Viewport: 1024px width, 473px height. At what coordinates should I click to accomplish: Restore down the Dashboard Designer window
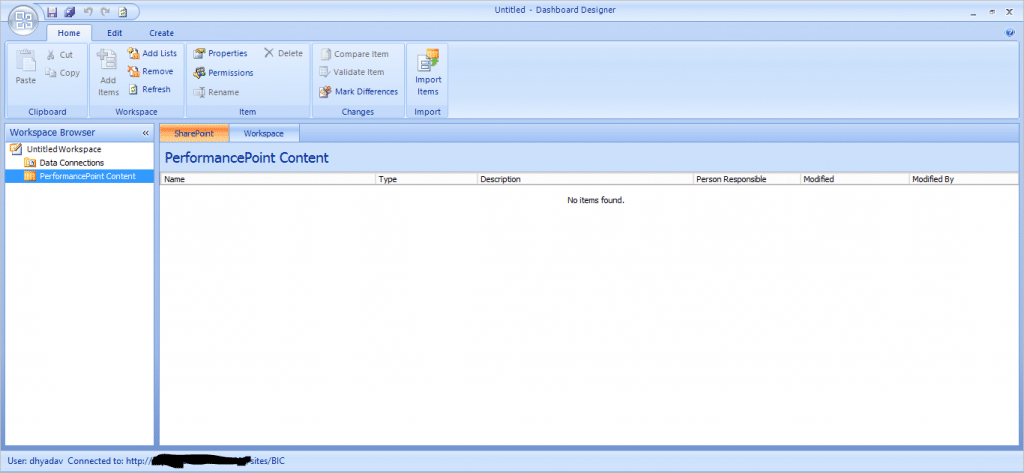[993, 12]
